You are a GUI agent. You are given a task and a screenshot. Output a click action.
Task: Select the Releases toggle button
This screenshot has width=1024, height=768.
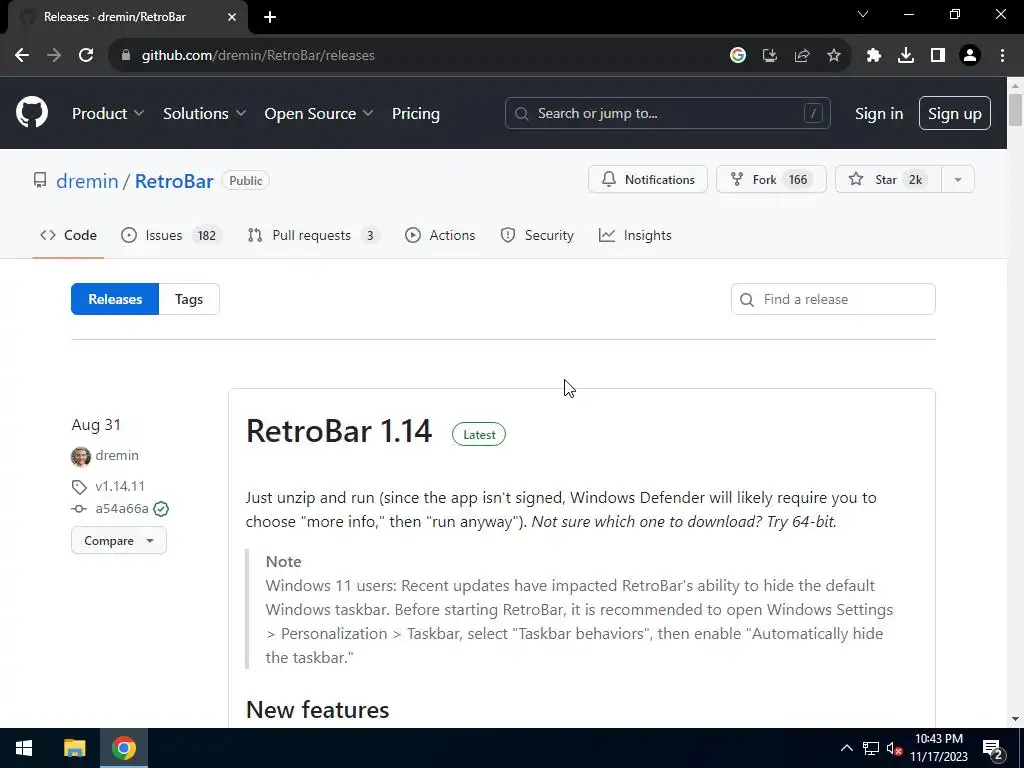115,299
